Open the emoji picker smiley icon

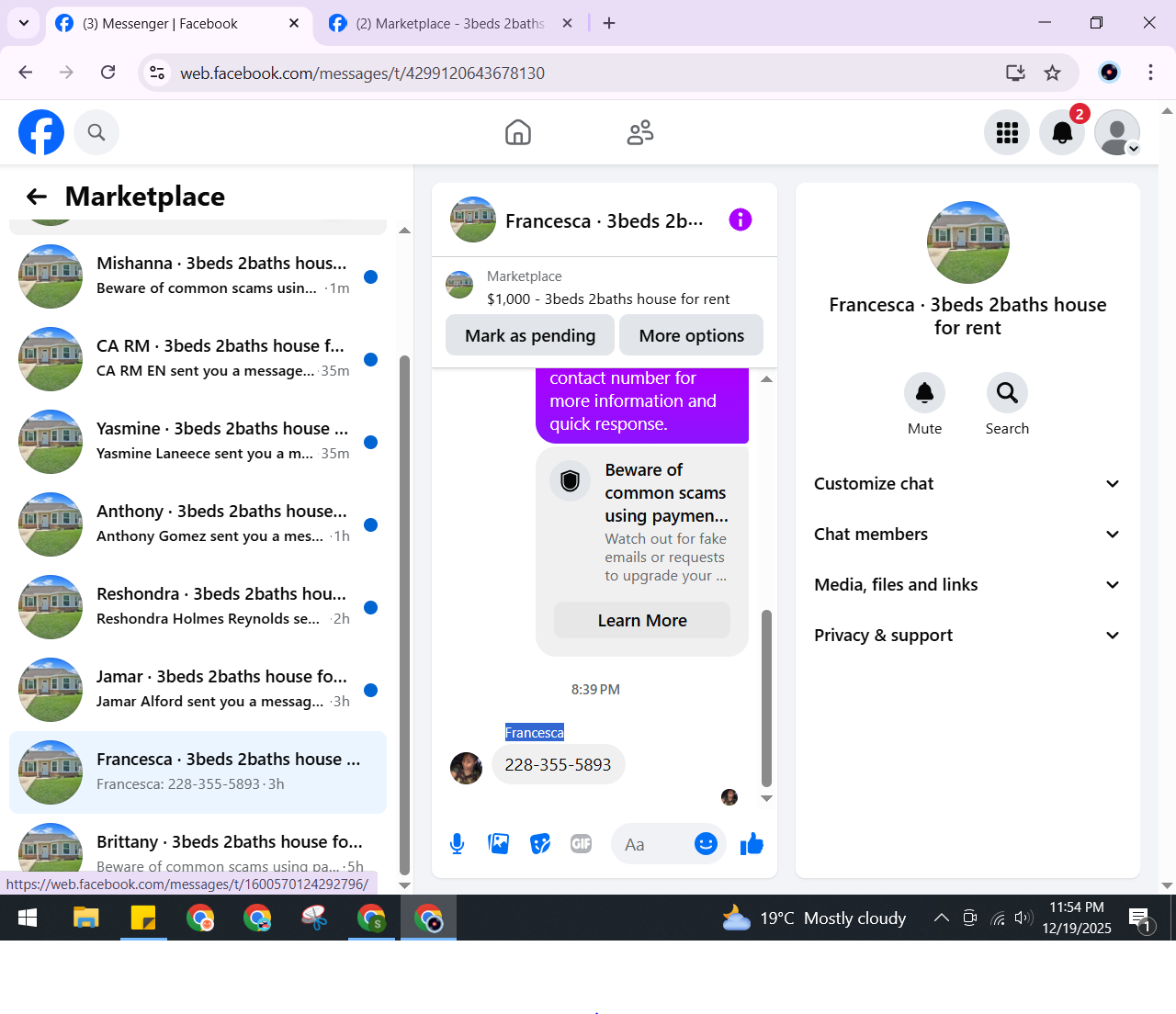pyautogui.click(x=706, y=844)
